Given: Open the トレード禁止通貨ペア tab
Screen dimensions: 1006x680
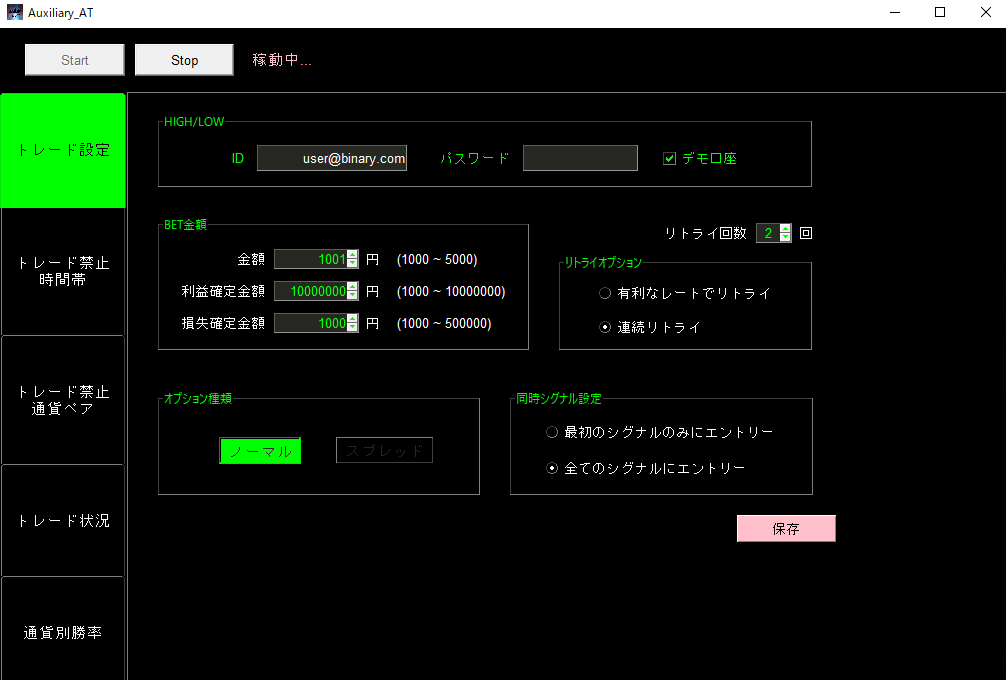Looking at the screenshot, I should tap(63, 400).
